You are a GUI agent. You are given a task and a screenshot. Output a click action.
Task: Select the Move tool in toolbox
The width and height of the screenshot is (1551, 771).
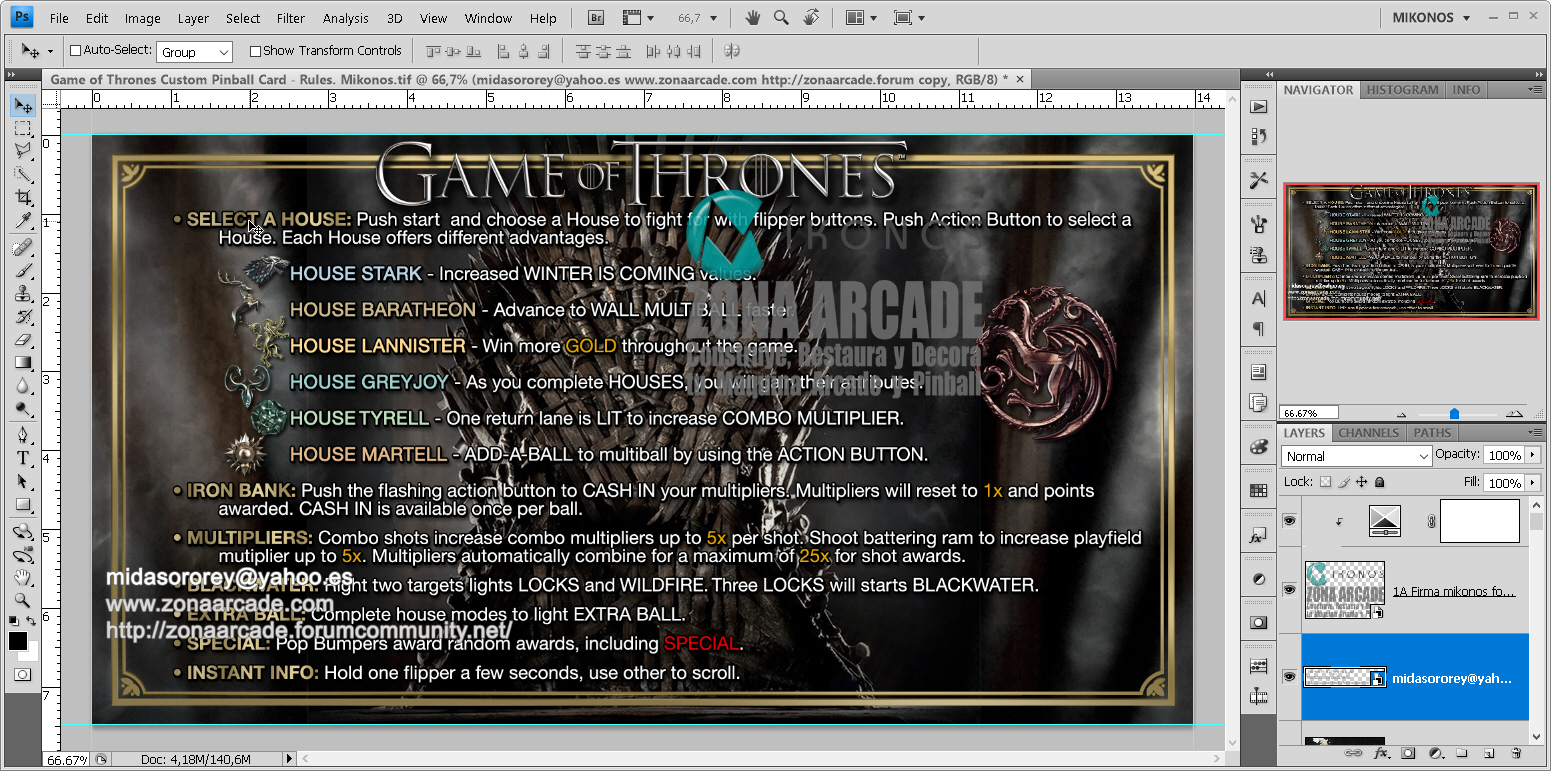(23, 105)
